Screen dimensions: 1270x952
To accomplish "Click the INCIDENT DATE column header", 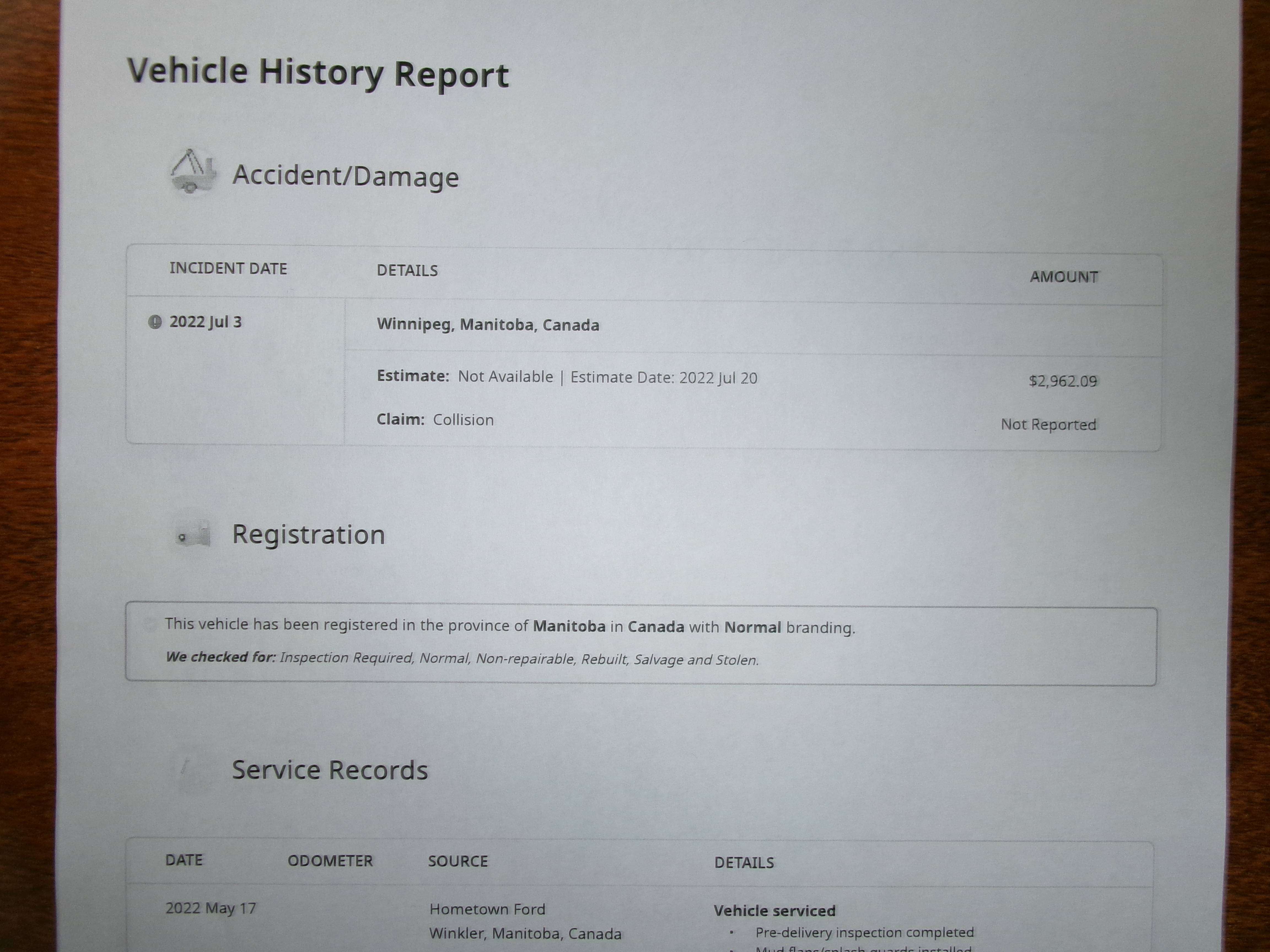I will click(228, 269).
